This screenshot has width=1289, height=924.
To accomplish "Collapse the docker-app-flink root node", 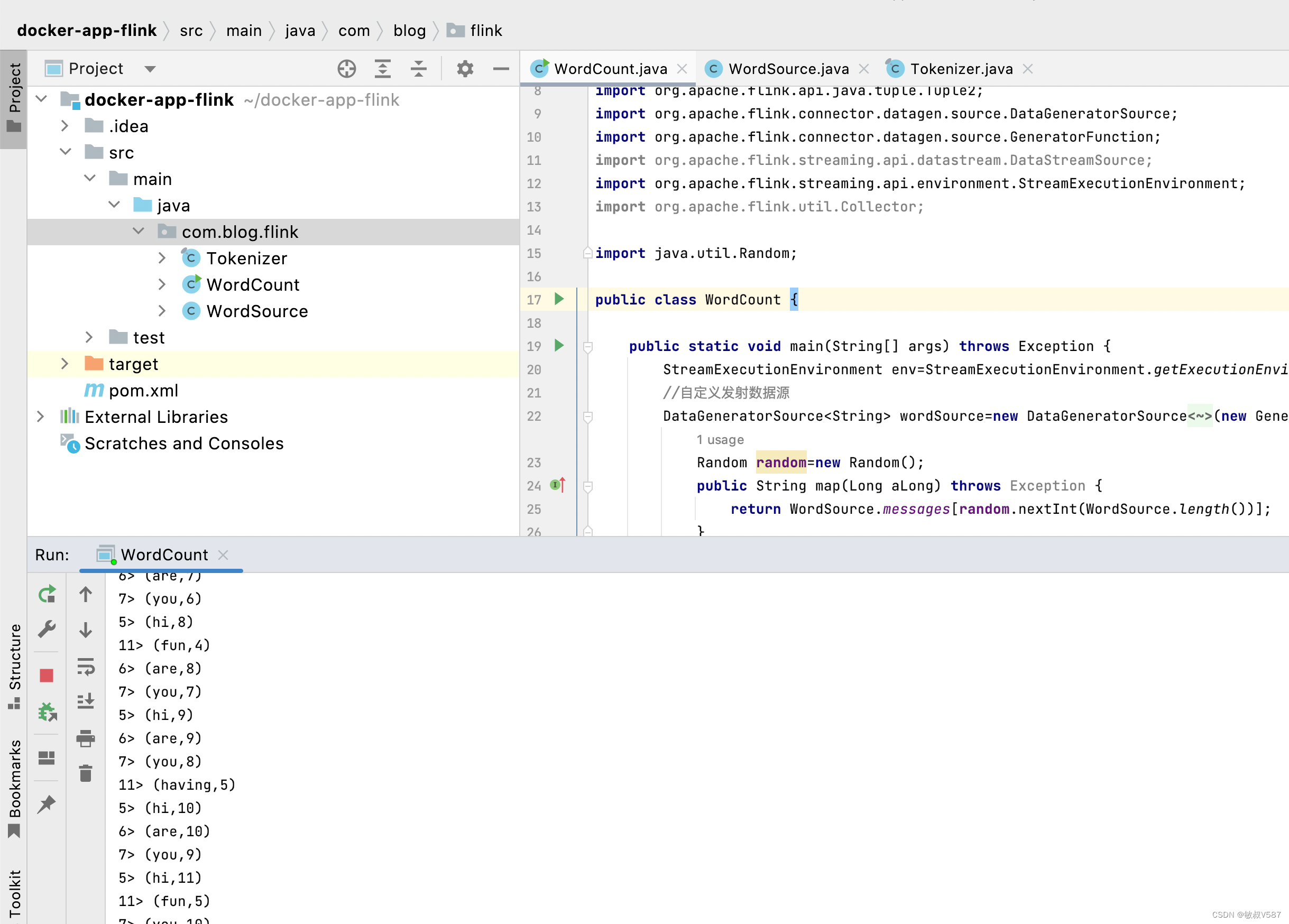I will (41, 99).
